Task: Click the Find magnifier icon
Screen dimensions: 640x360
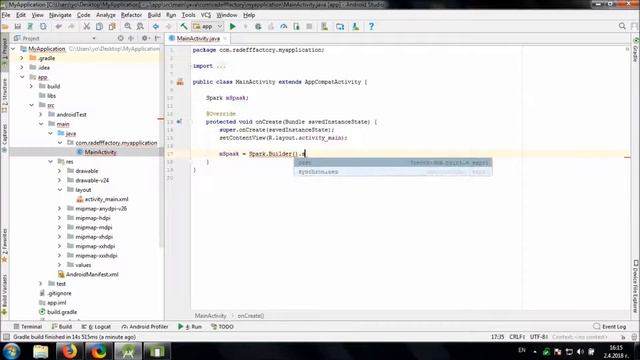Action: (x=128, y=27)
